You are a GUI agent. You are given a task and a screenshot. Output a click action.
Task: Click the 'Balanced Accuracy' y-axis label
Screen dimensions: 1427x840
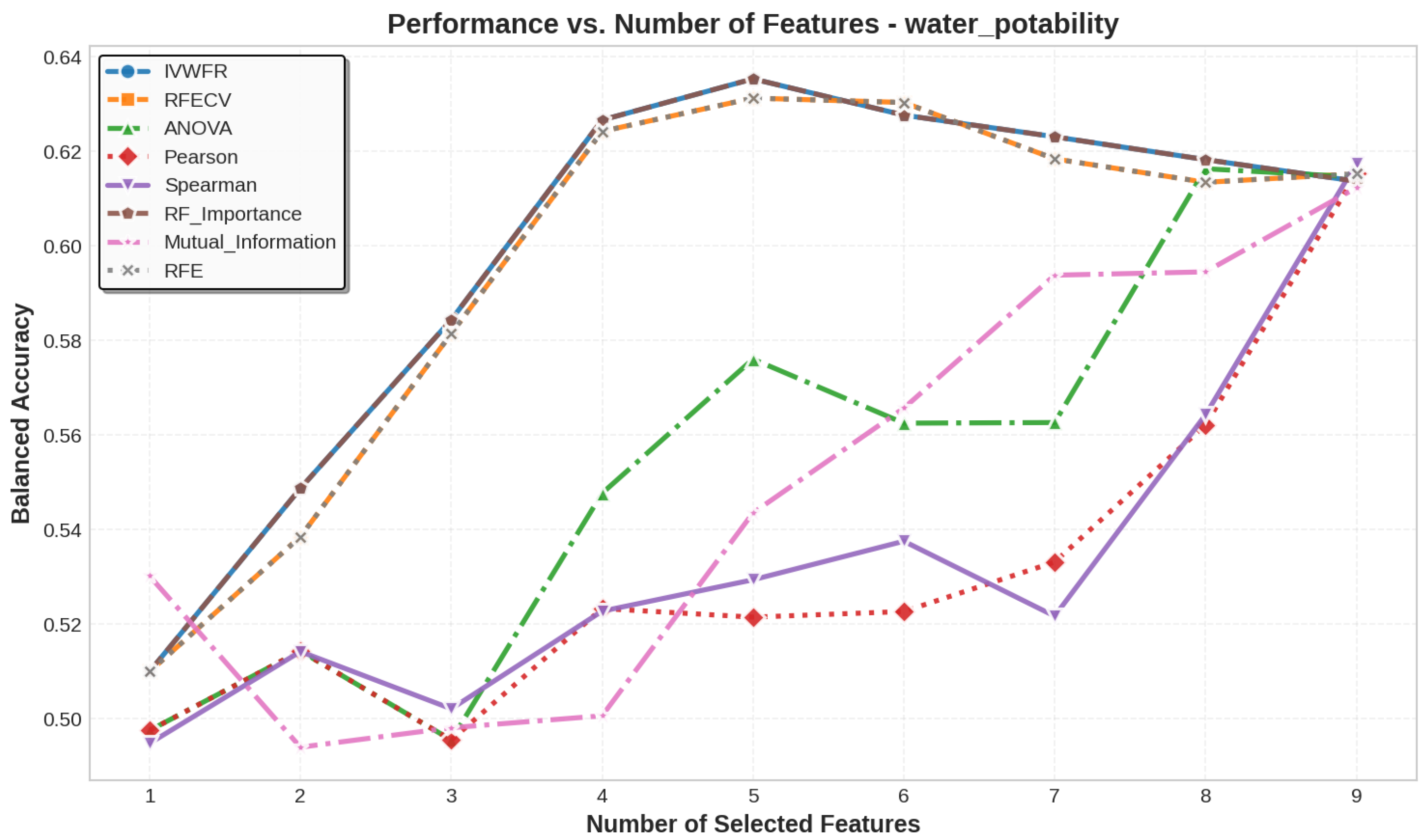(21, 413)
